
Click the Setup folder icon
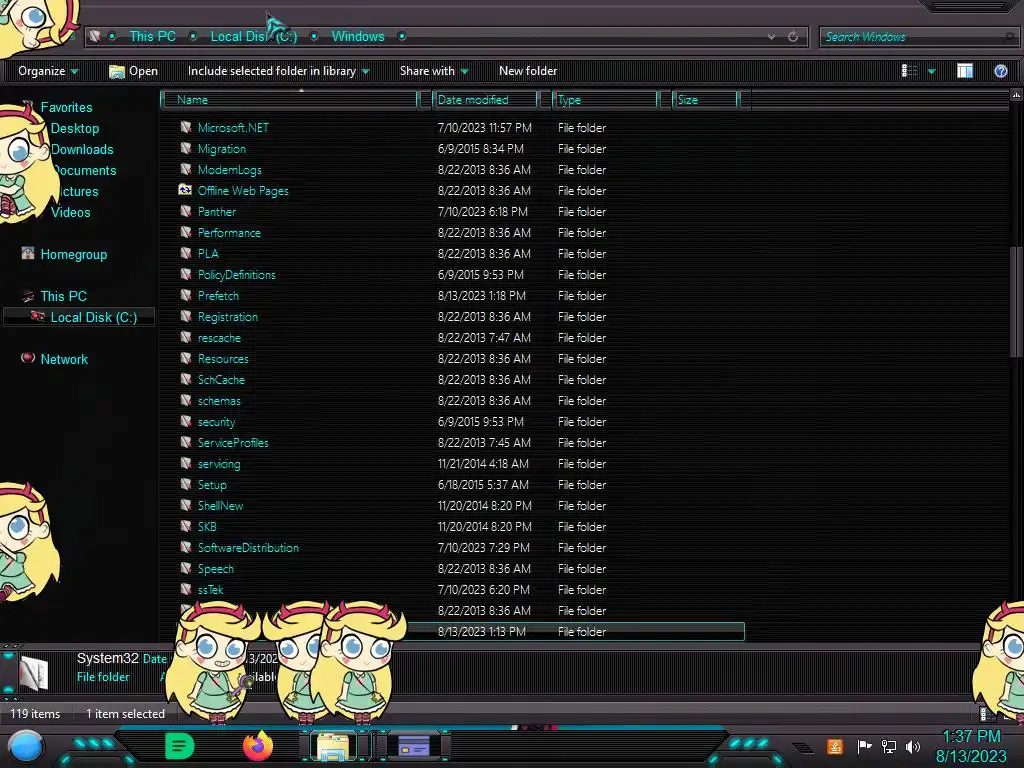click(185, 484)
